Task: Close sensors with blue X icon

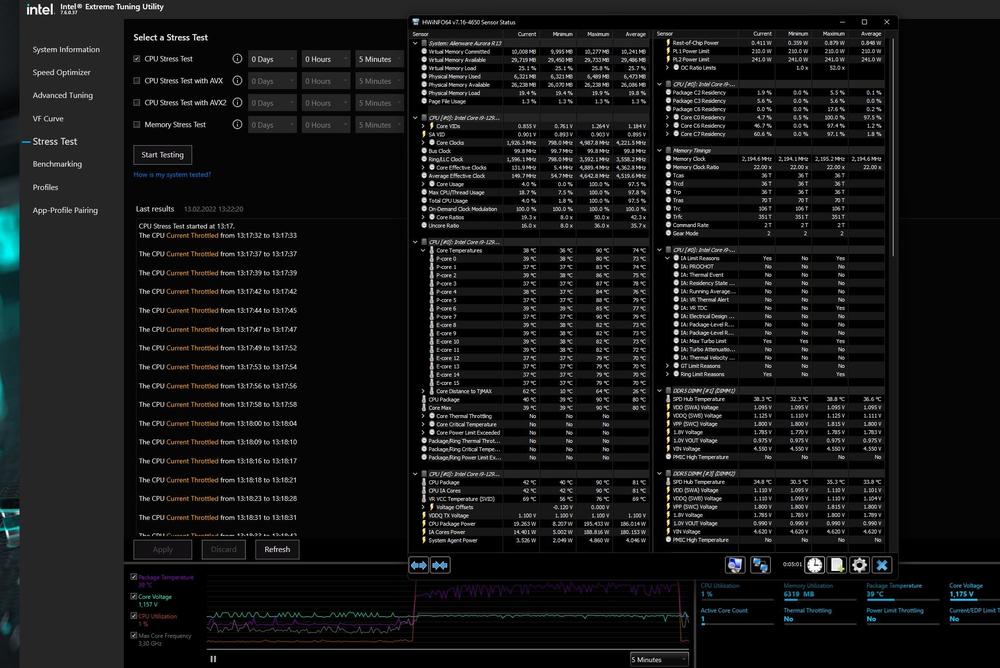Action: click(881, 565)
